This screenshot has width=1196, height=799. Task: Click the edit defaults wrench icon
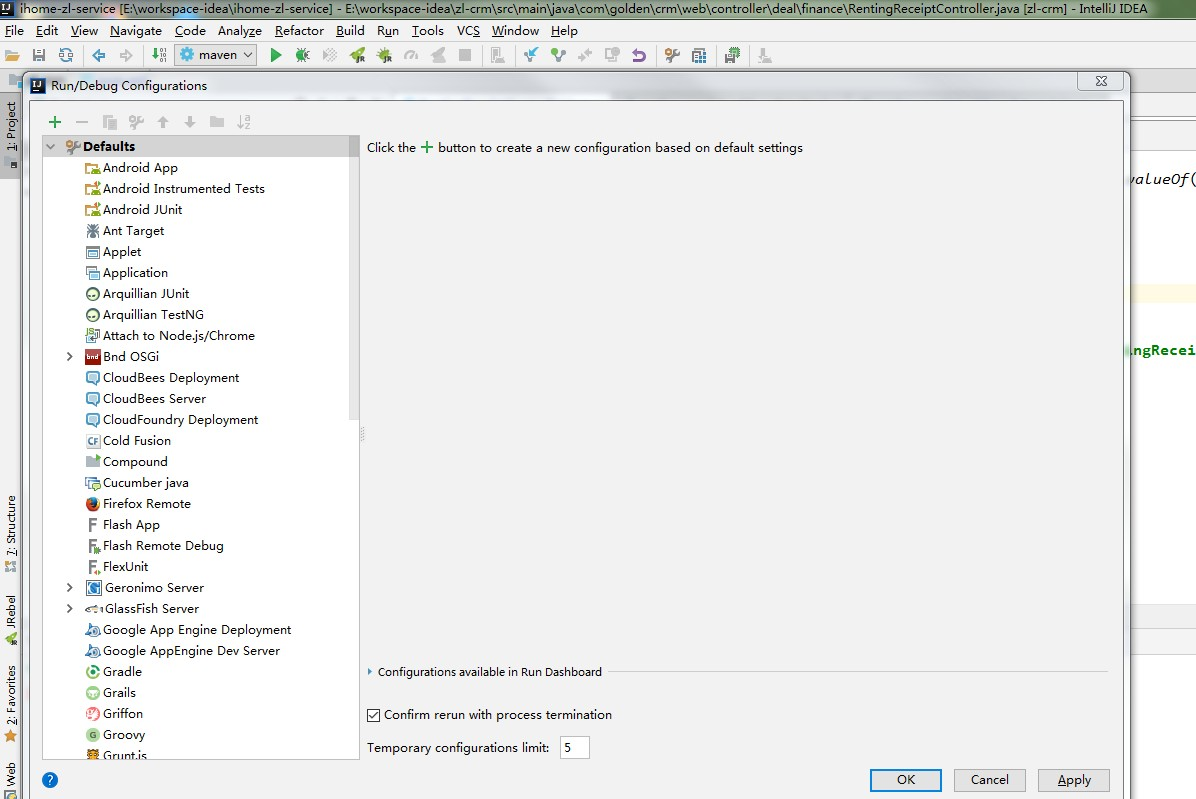(x=137, y=122)
